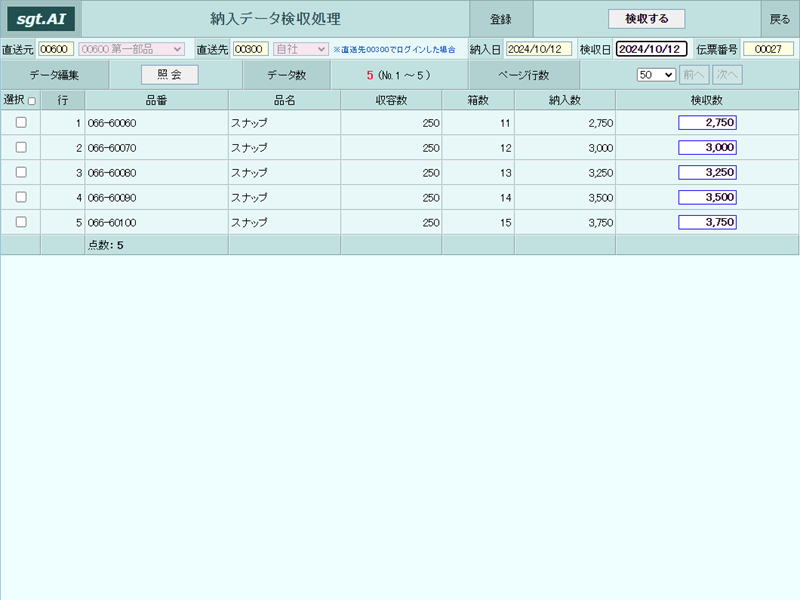Click the 納入数 value 2,750

(601, 123)
